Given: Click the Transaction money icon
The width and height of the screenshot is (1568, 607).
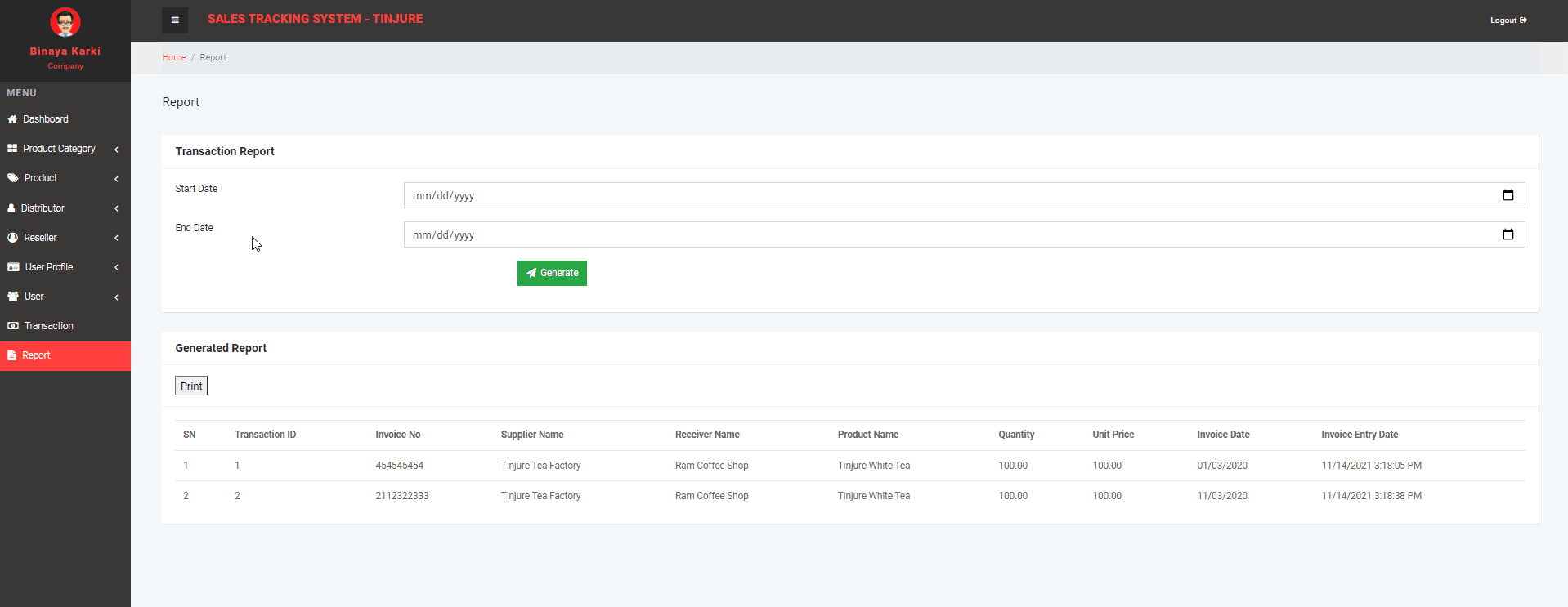Looking at the screenshot, I should point(13,326).
